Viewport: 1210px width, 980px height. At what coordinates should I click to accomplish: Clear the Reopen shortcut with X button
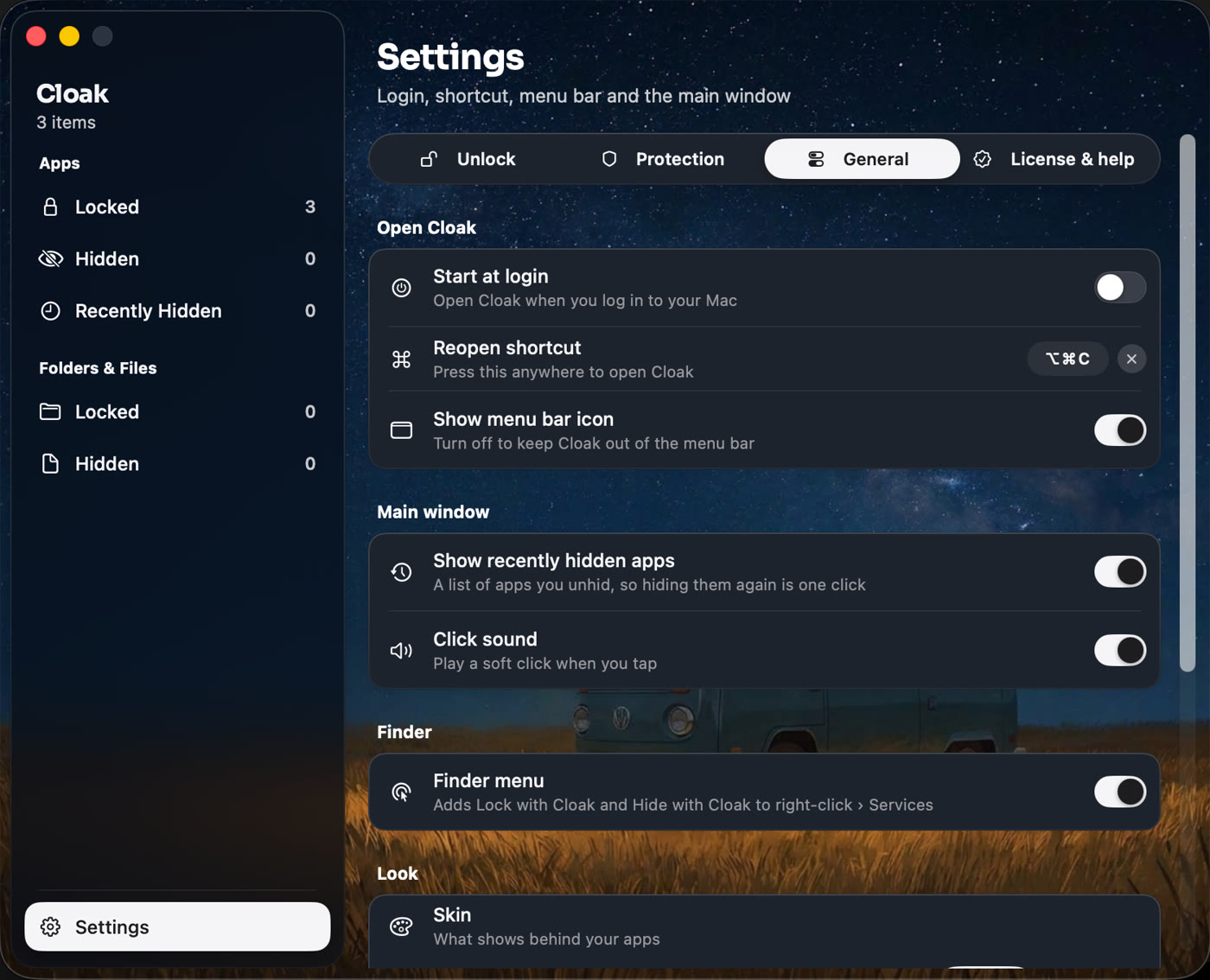[1131, 359]
